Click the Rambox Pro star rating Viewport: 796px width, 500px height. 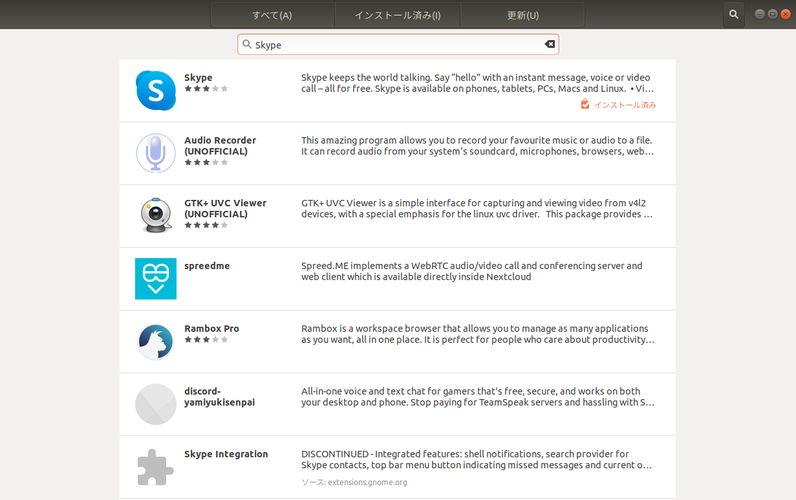206,340
